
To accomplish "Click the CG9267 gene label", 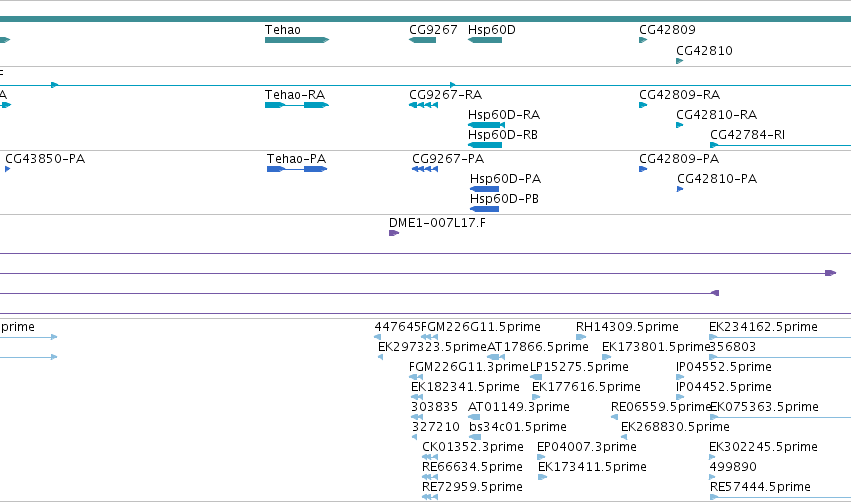I will tap(433, 29).
